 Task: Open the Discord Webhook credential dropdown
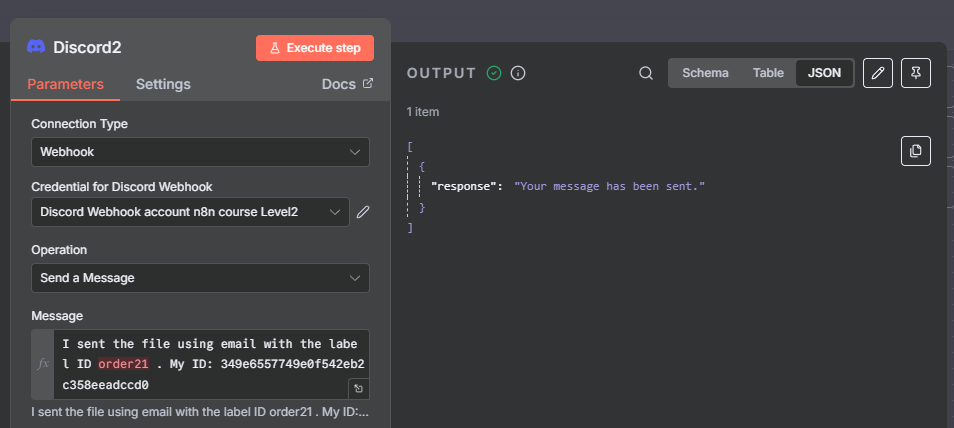coord(190,212)
